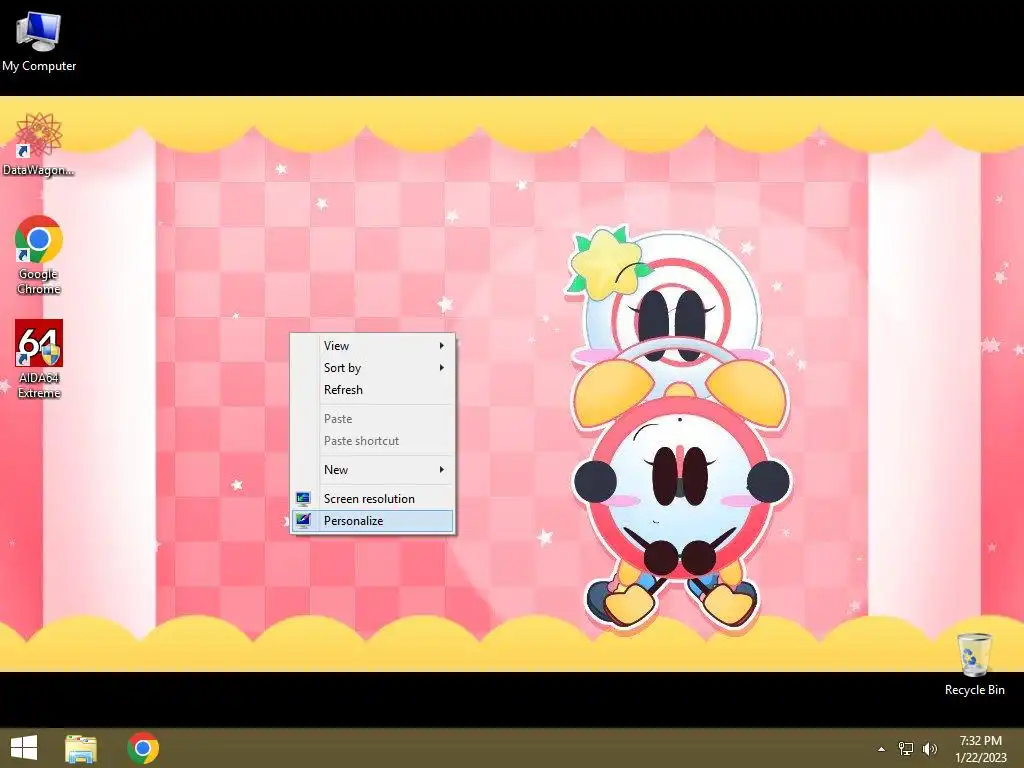Click the Screen resolution monitor icon

click(303, 499)
